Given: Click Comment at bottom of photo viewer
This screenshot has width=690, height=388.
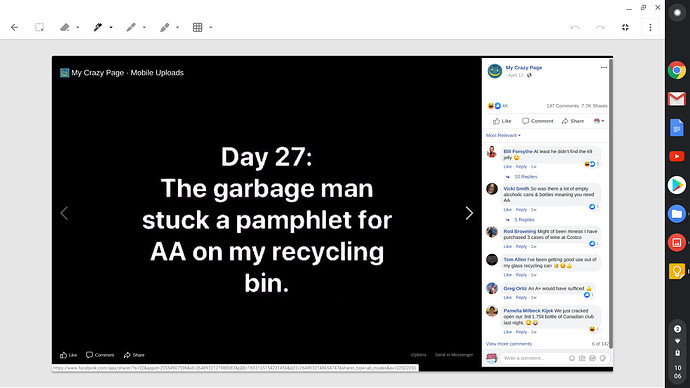Looking at the screenshot, I should point(100,355).
